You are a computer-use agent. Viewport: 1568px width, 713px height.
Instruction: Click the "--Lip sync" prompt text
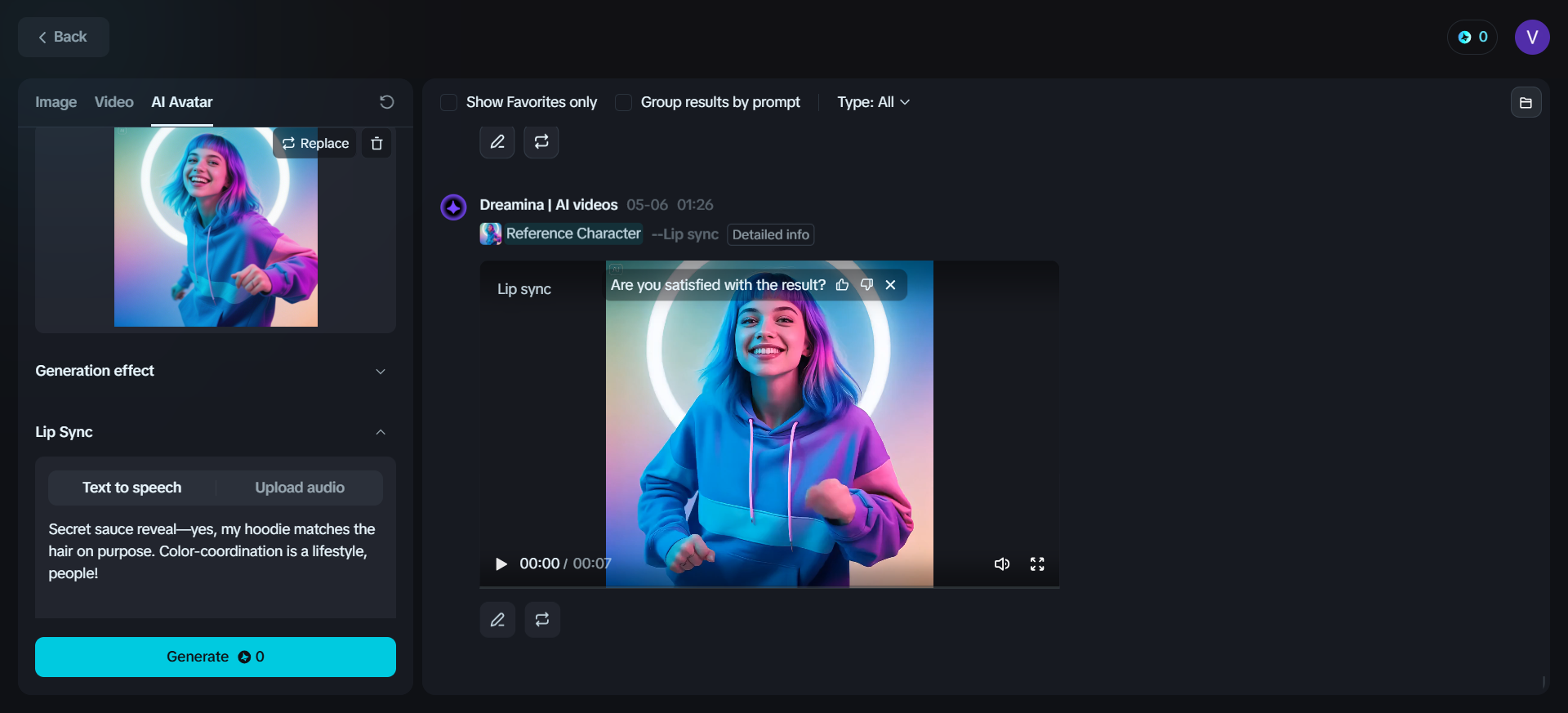(x=685, y=234)
